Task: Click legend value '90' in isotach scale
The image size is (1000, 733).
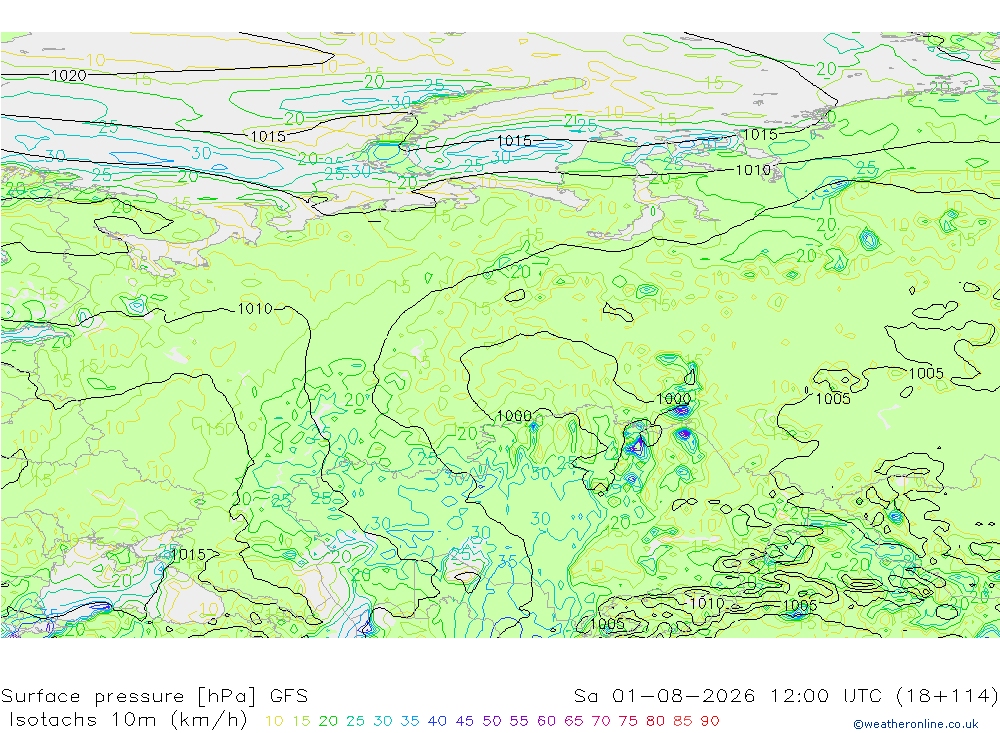Action: [710, 721]
